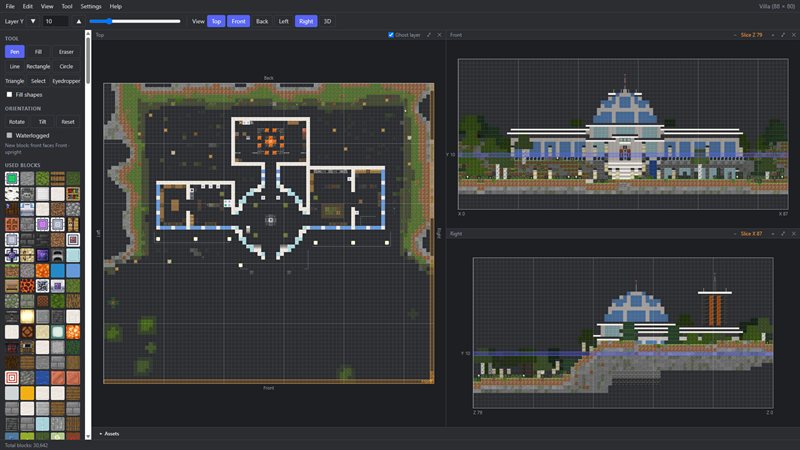Click the sidebar scrollbar down arrow

click(88, 437)
